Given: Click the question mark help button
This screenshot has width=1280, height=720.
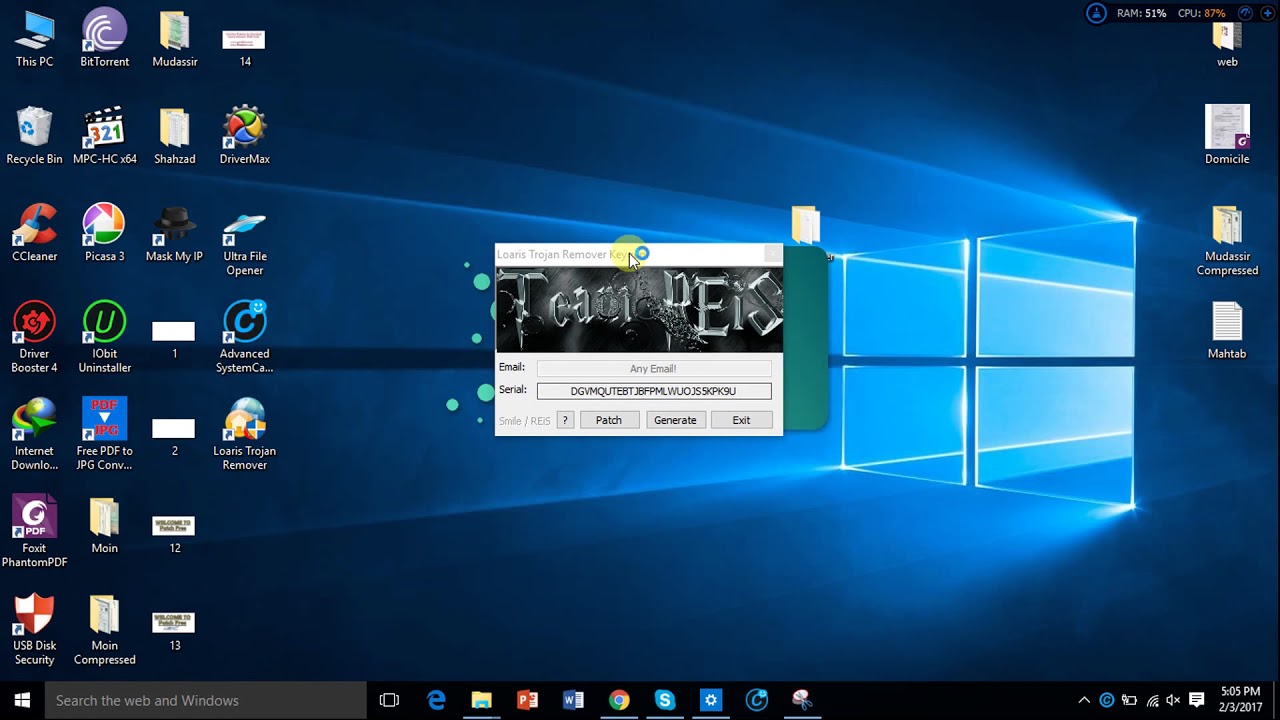Looking at the screenshot, I should 565,420.
